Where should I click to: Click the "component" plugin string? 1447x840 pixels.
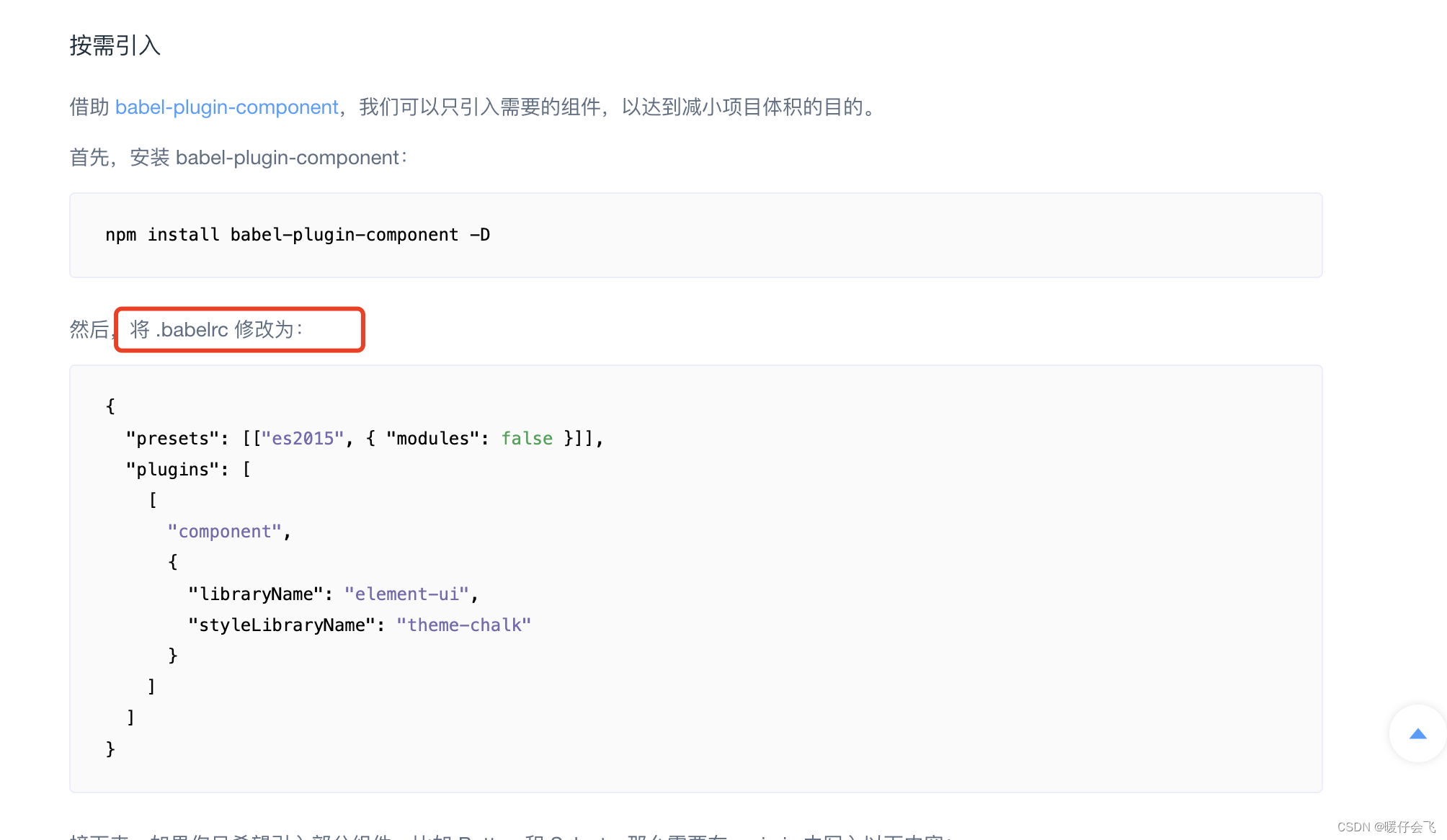tap(224, 532)
